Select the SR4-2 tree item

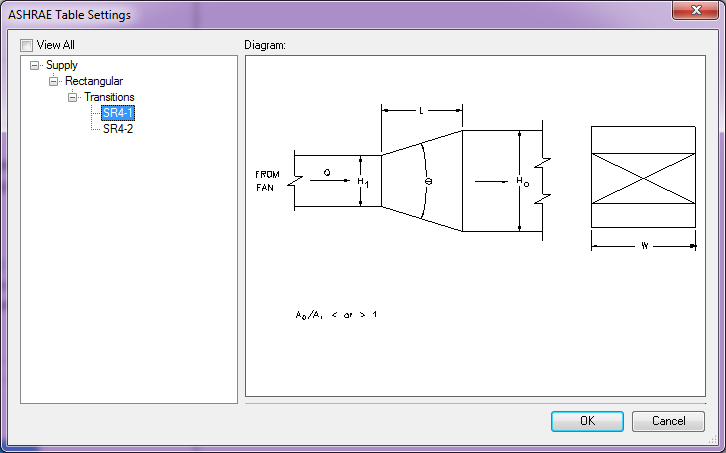[x=118, y=129]
